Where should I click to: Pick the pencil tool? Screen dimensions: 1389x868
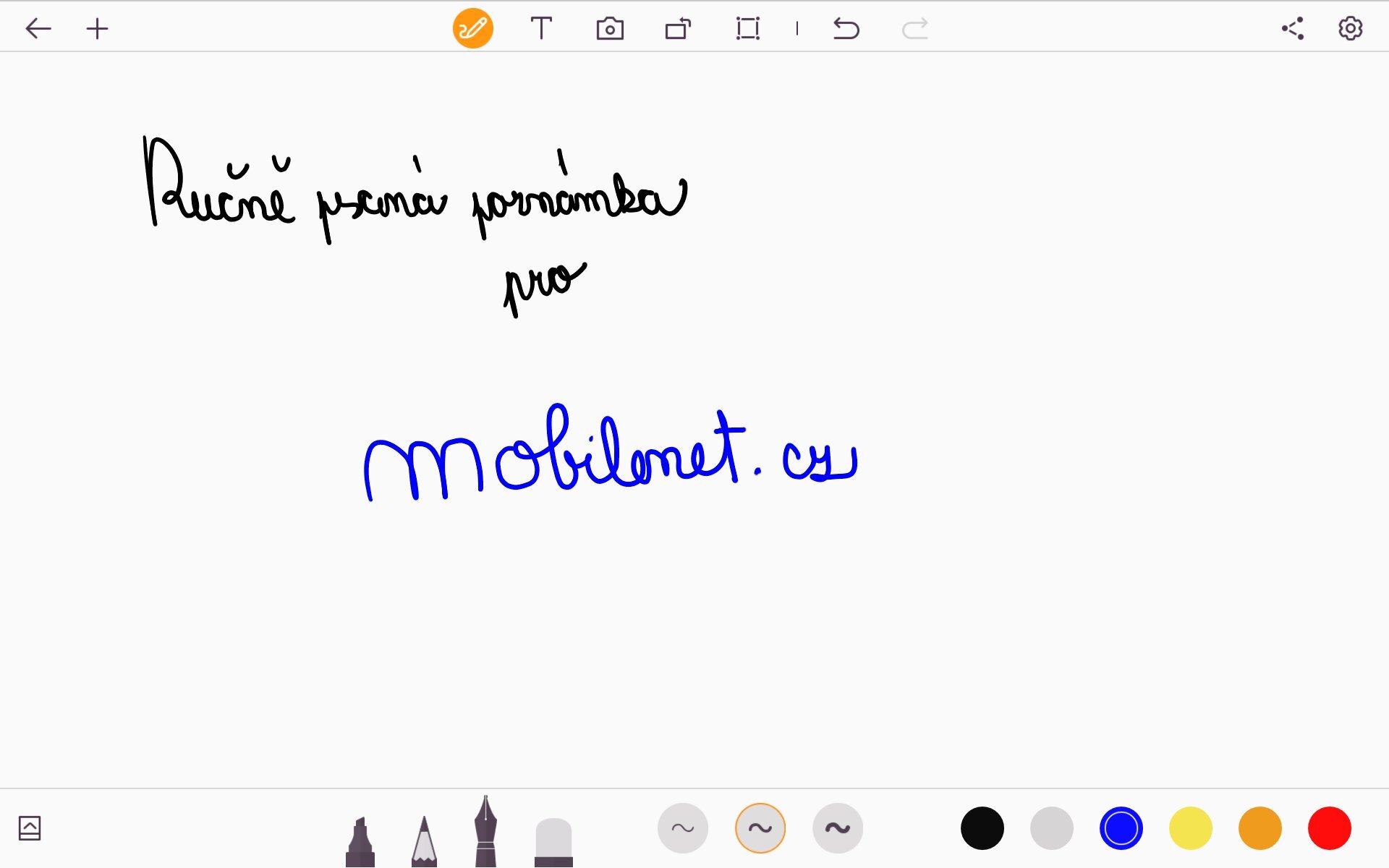pyautogui.click(x=424, y=843)
